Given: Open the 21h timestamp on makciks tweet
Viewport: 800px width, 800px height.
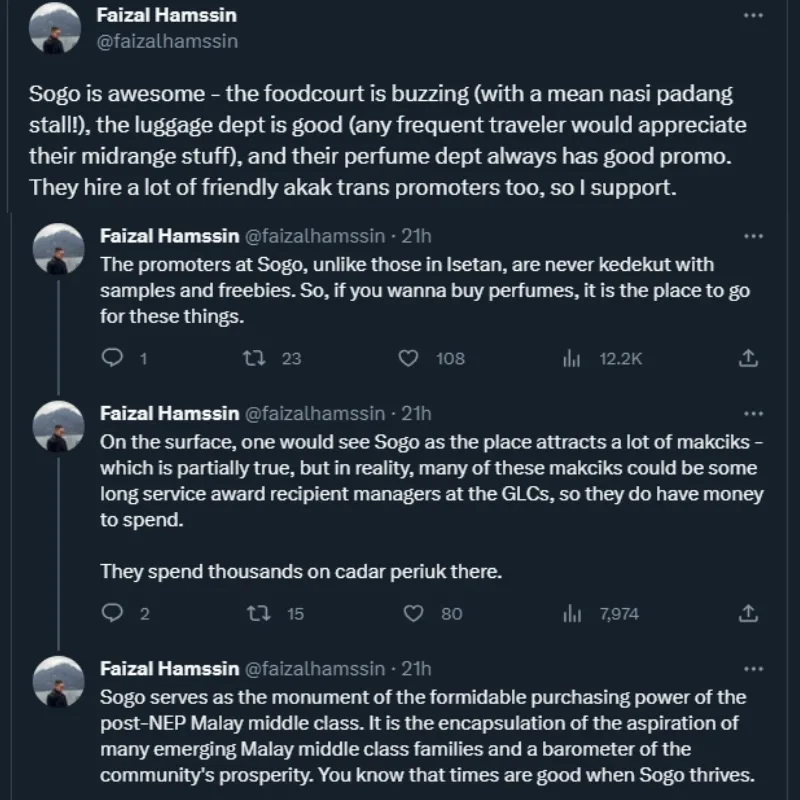Looking at the screenshot, I should [x=416, y=413].
